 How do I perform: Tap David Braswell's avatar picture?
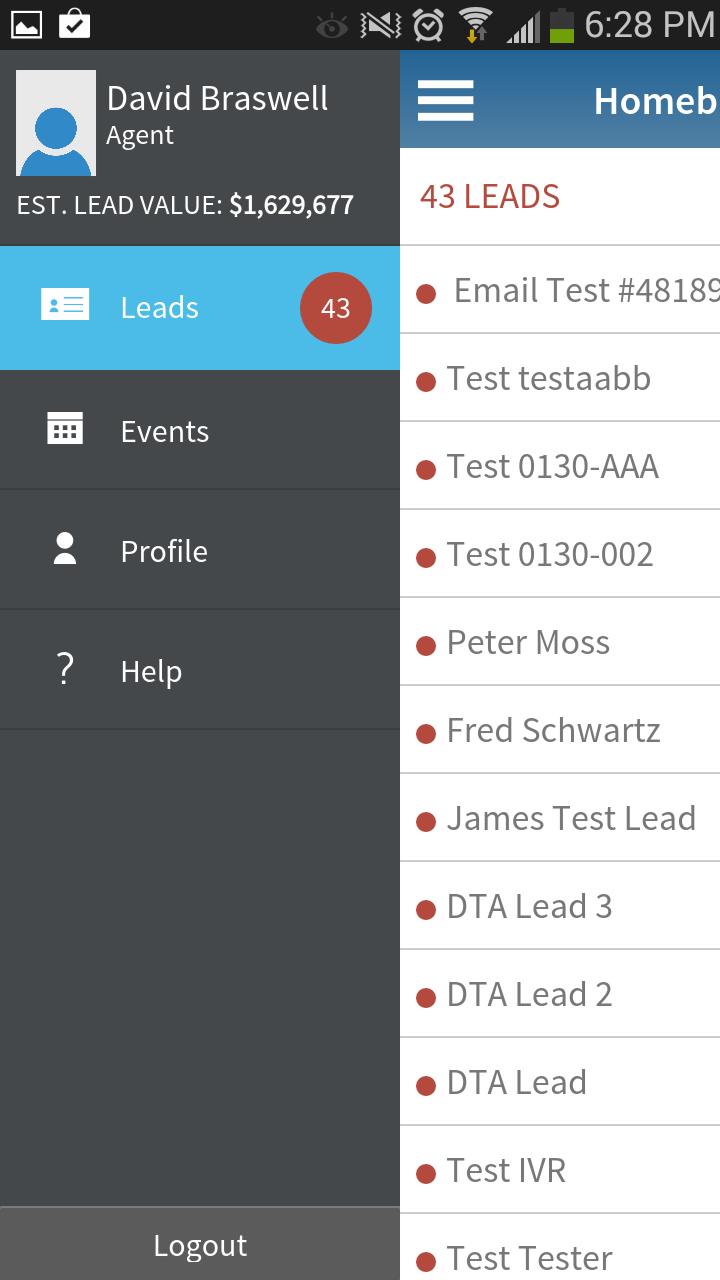pos(56,124)
